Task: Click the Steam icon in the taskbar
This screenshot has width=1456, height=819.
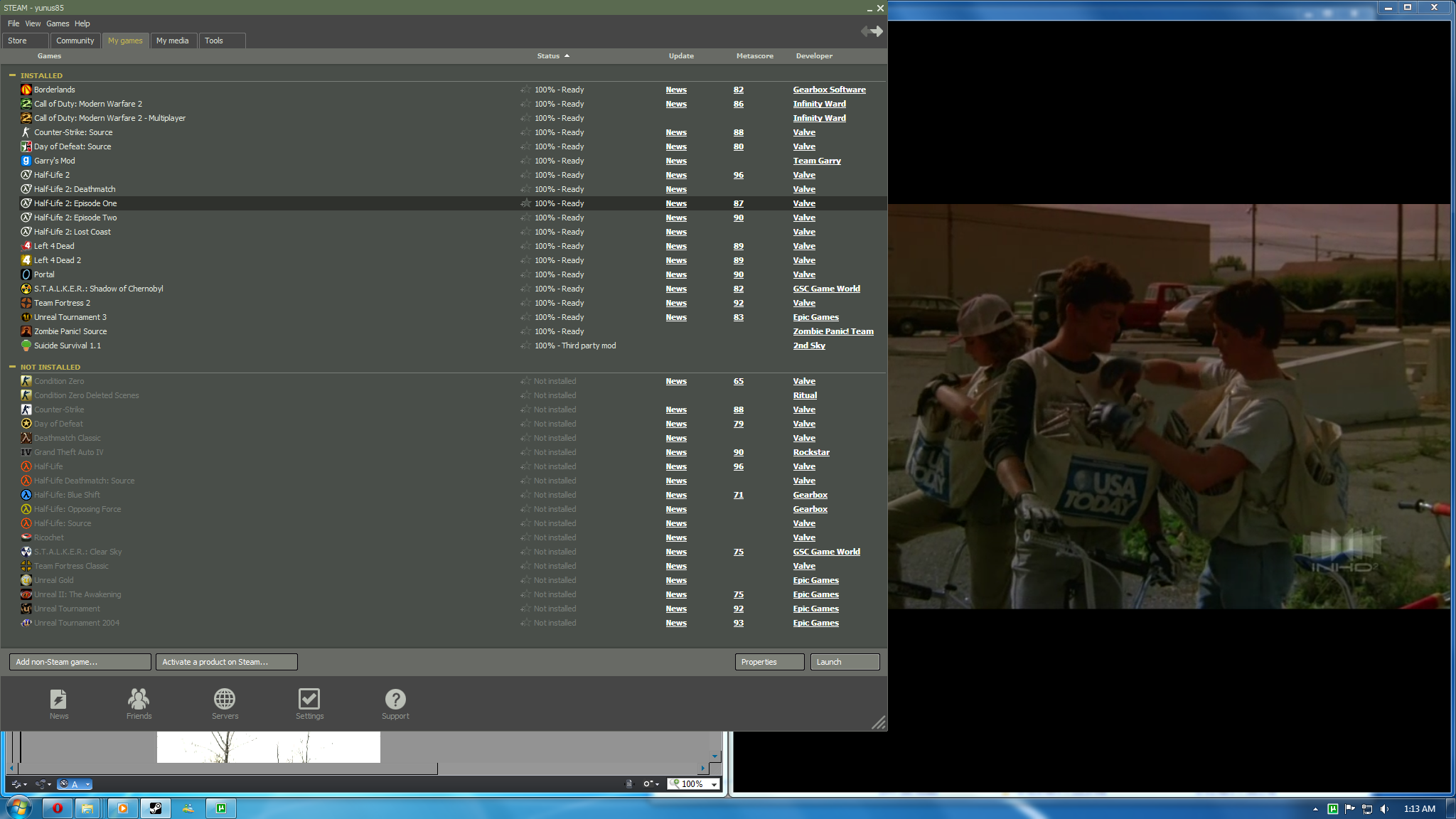Action: pyautogui.click(x=155, y=808)
